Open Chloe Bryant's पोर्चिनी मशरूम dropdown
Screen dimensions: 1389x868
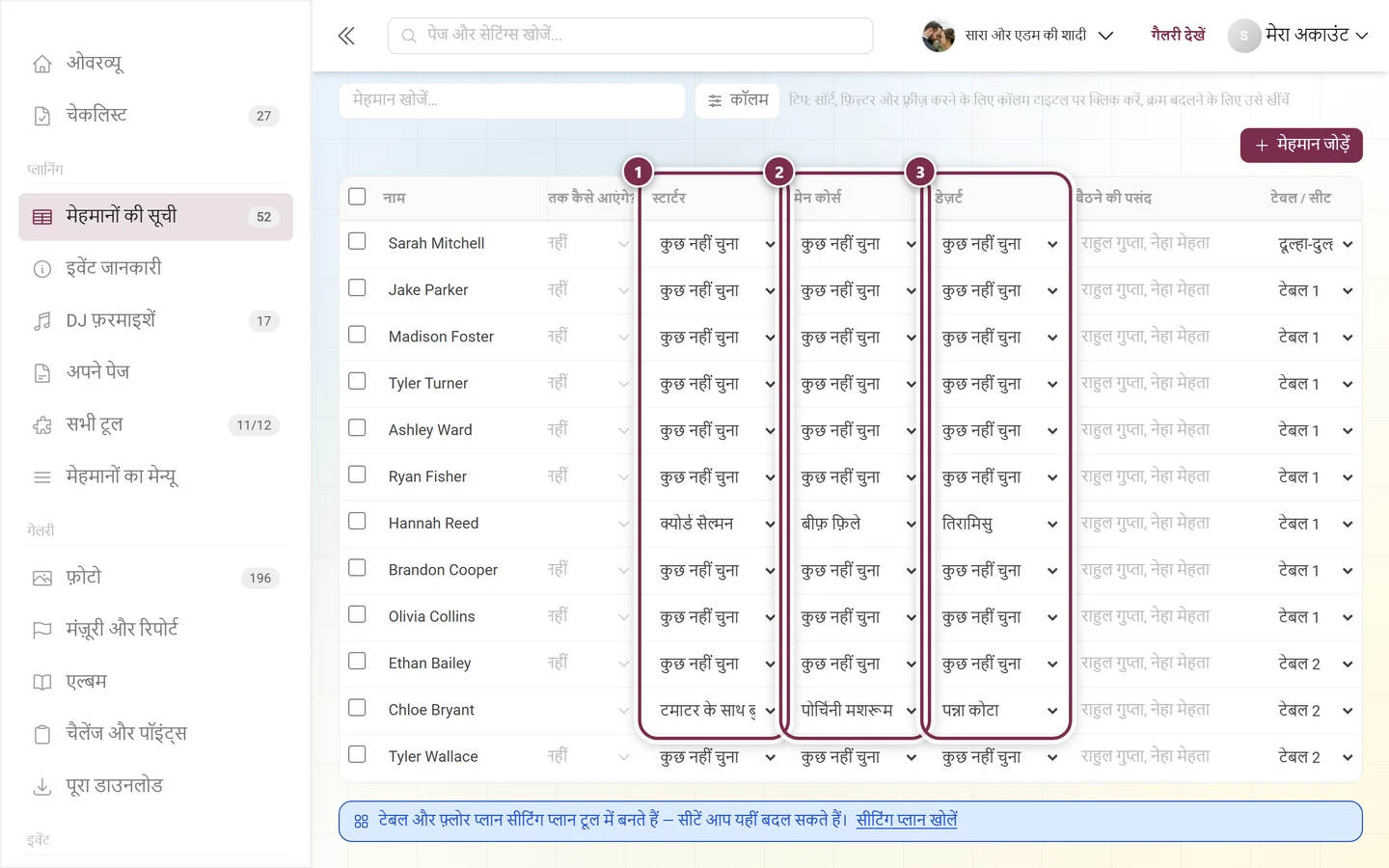coord(858,711)
